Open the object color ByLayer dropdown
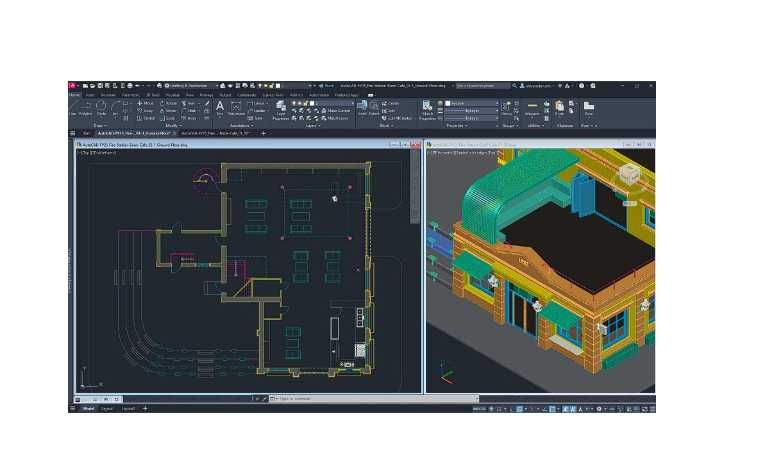 [x=471, y=104]
